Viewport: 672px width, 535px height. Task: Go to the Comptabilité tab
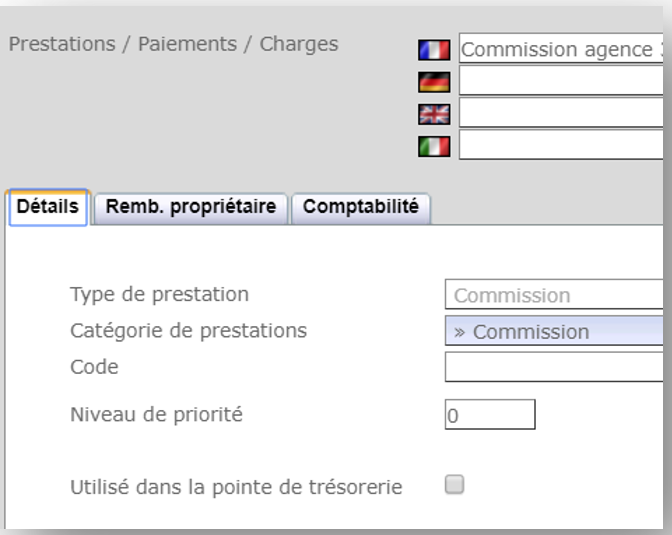click(x=361, y=208)
